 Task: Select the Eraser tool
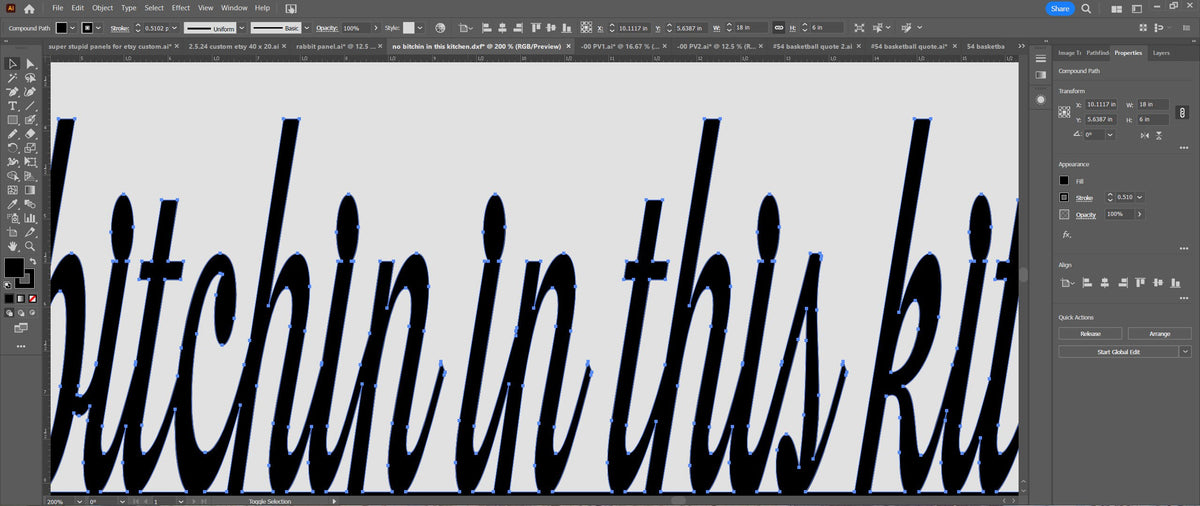30,133
